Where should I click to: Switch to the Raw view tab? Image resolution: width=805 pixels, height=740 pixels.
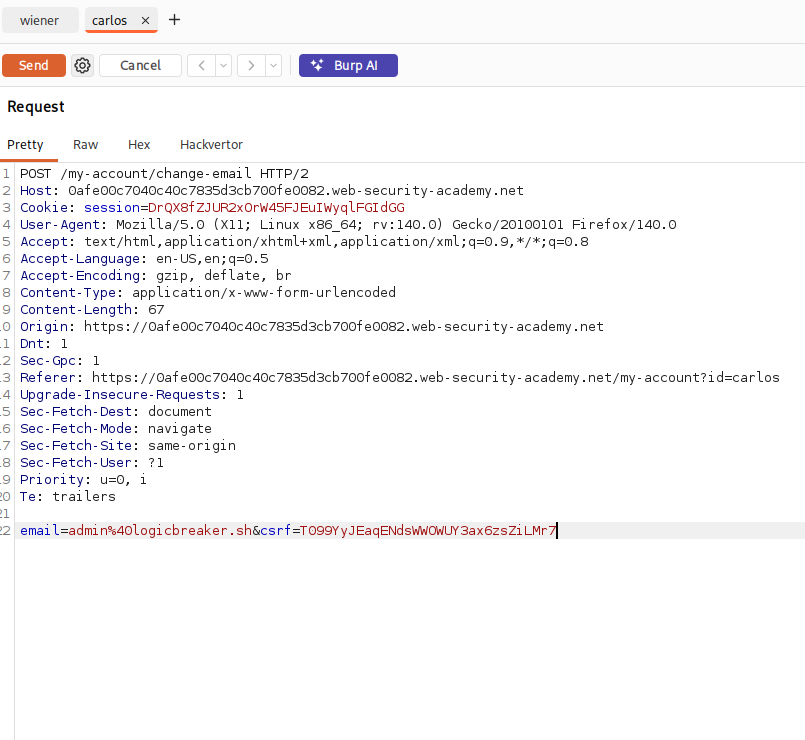(x=85, y=145)
